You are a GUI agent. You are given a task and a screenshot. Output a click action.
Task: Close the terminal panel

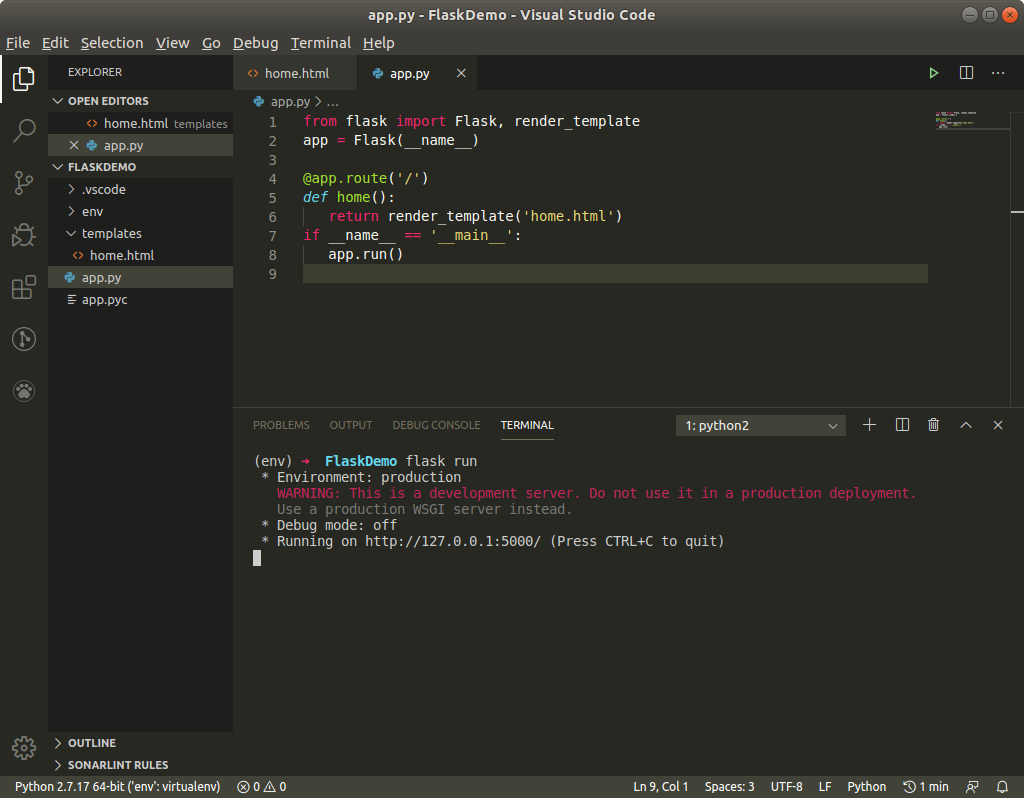[998, 425]
